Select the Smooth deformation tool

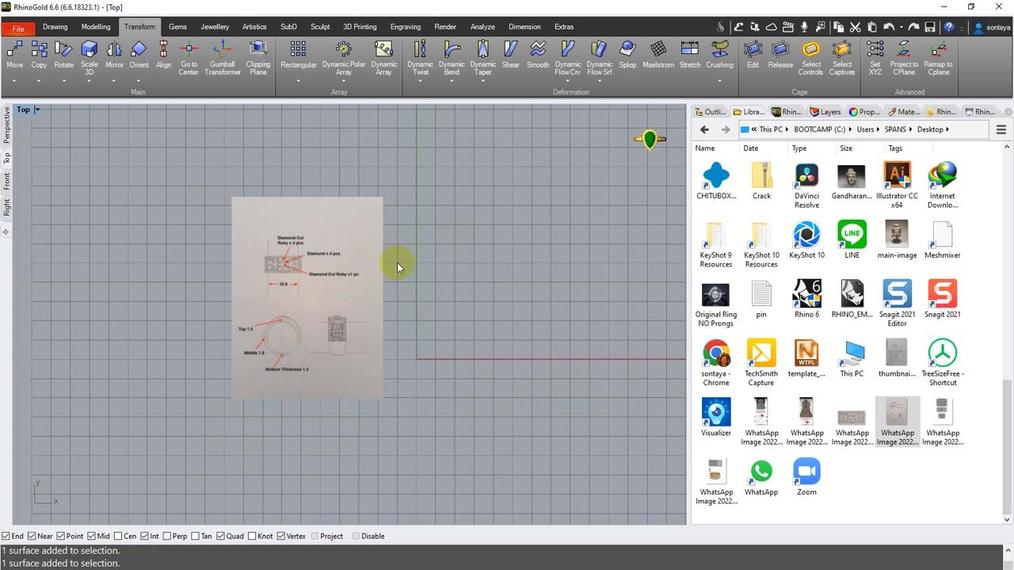click(537, 54)
